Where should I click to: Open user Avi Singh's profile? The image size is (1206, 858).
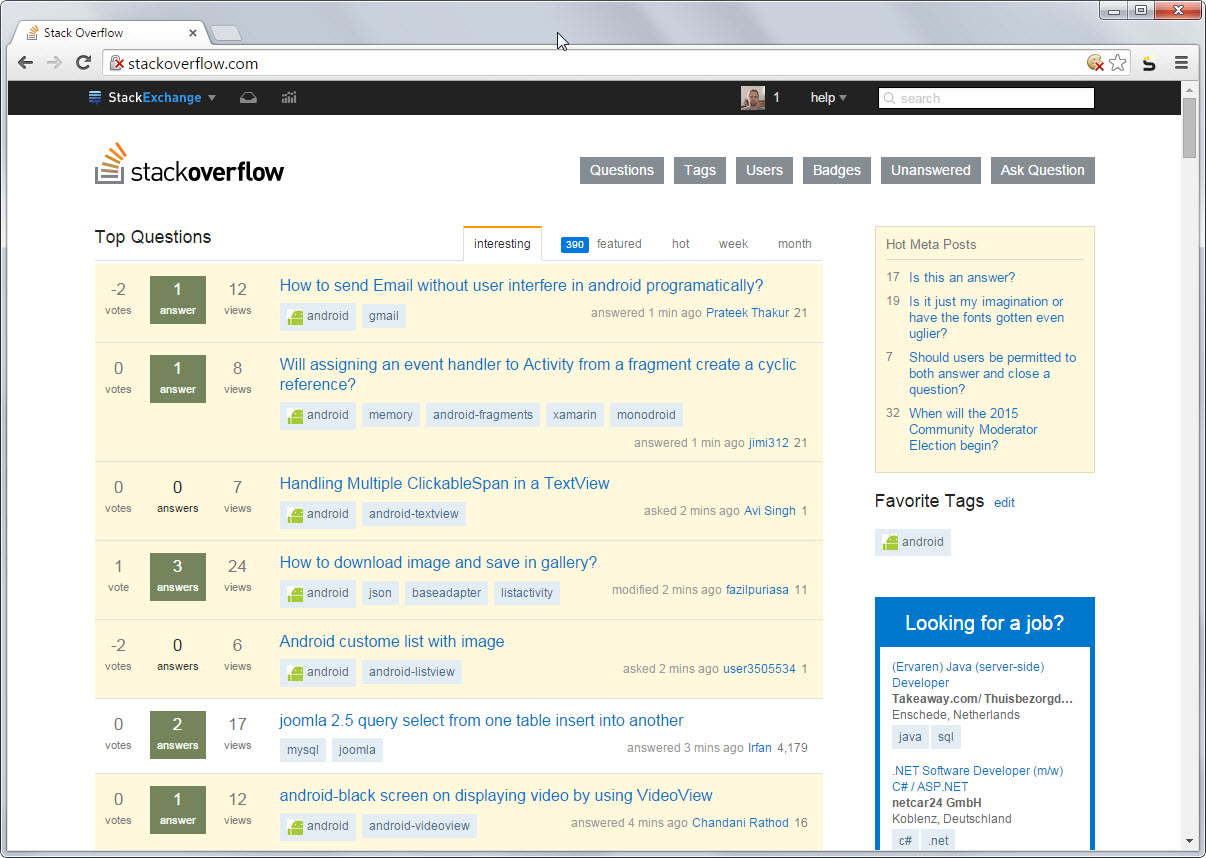click(770, 511)
